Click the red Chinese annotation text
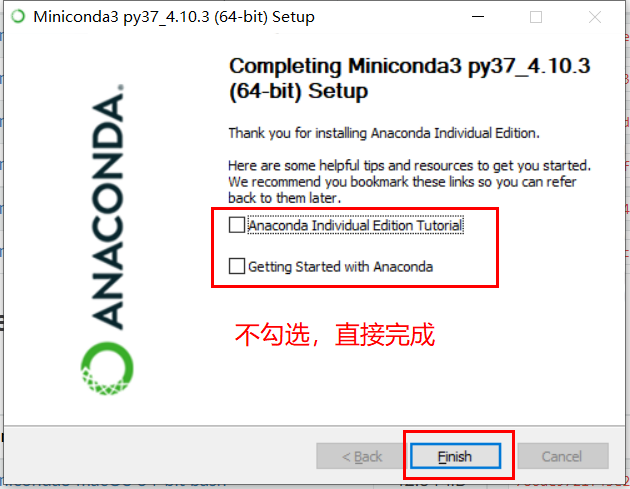The width and height of the screenshot is (630, 489). click(x=335, y=334)
